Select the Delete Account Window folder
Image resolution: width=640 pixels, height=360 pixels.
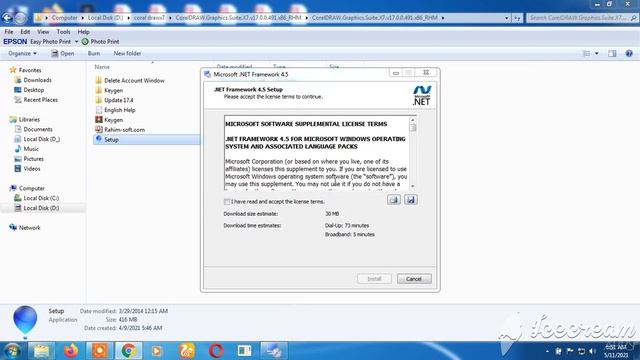[134, 80]
